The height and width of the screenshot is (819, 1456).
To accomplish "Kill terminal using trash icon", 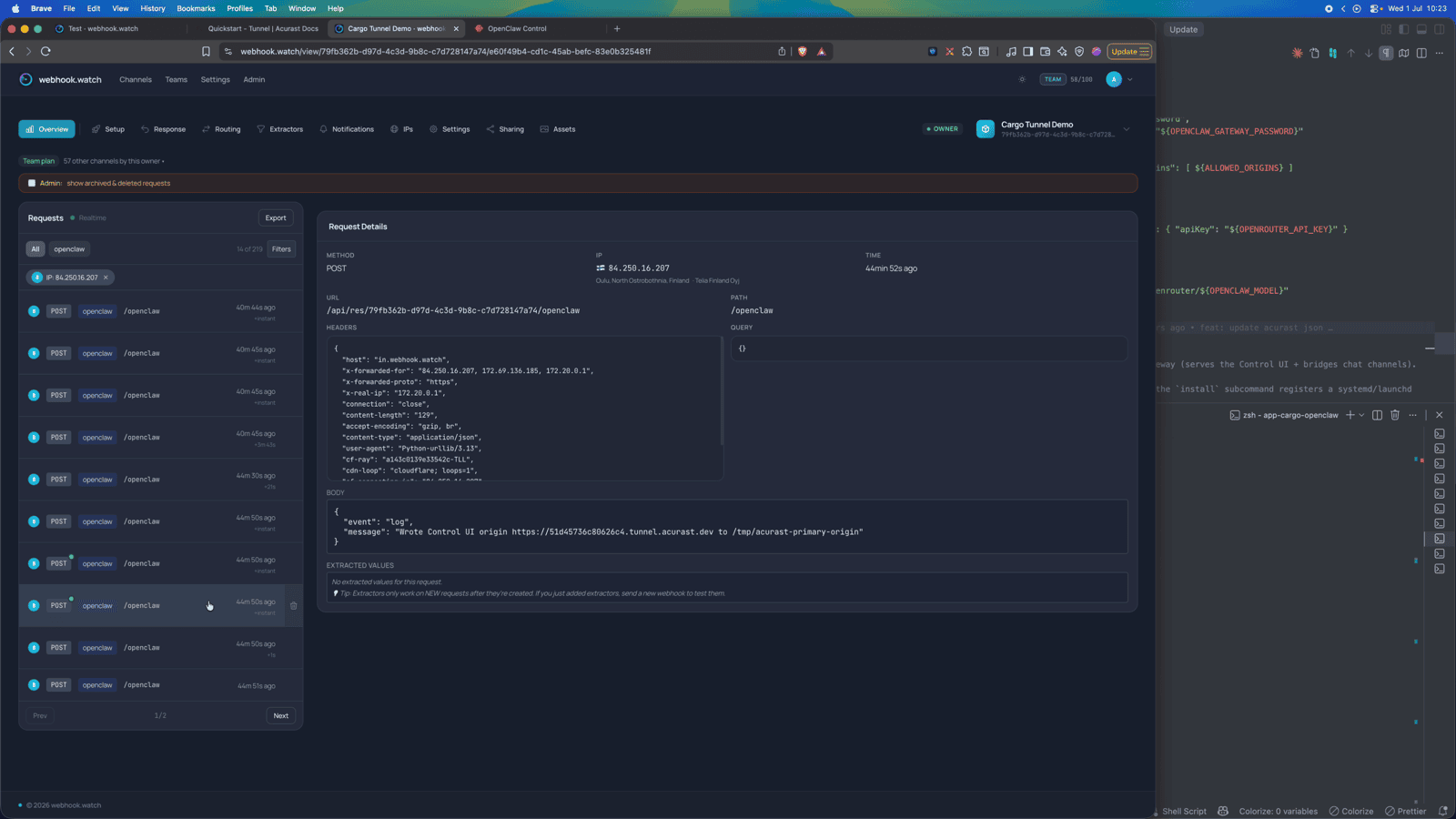I will 1395,415.
